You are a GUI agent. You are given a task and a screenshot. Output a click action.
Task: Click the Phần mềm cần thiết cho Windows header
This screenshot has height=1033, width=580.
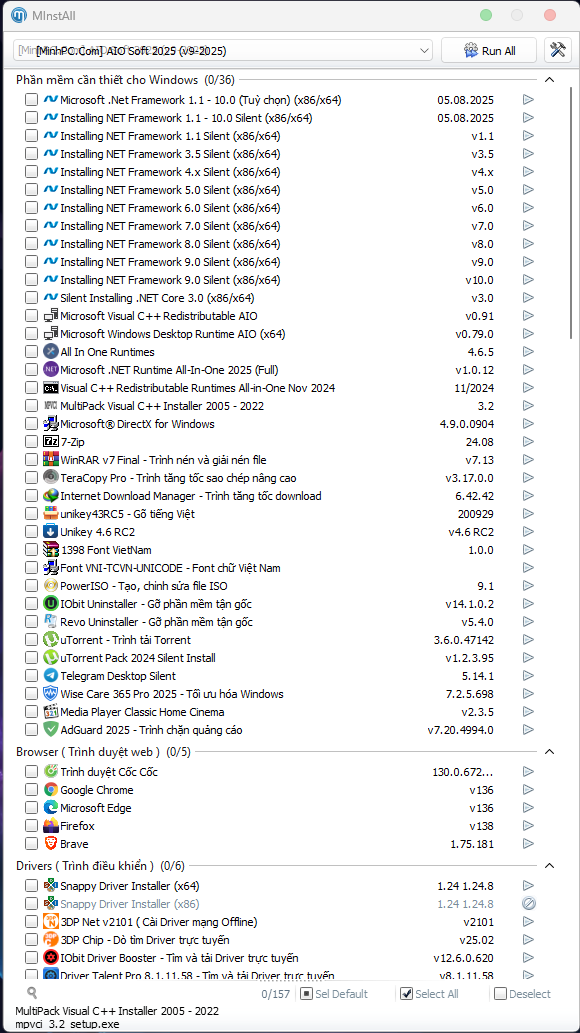click(125, 80)
